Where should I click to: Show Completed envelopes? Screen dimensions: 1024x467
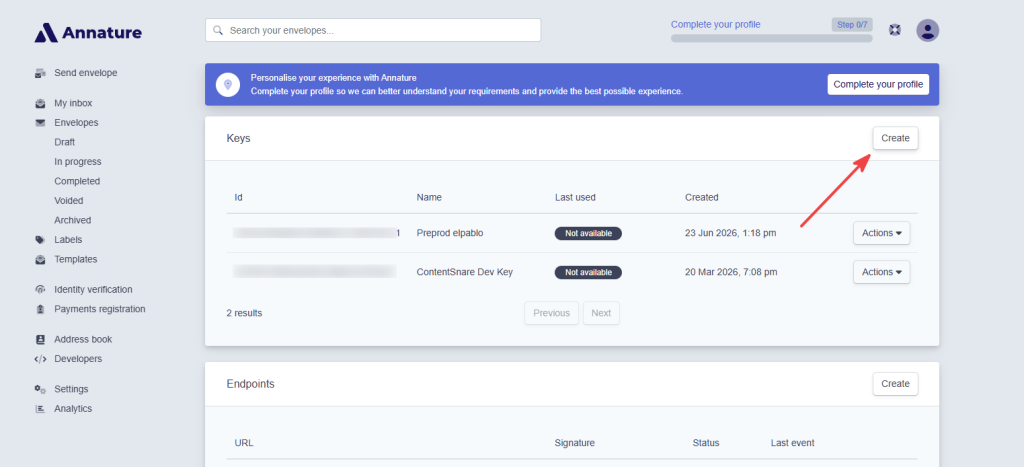point(77,182)
